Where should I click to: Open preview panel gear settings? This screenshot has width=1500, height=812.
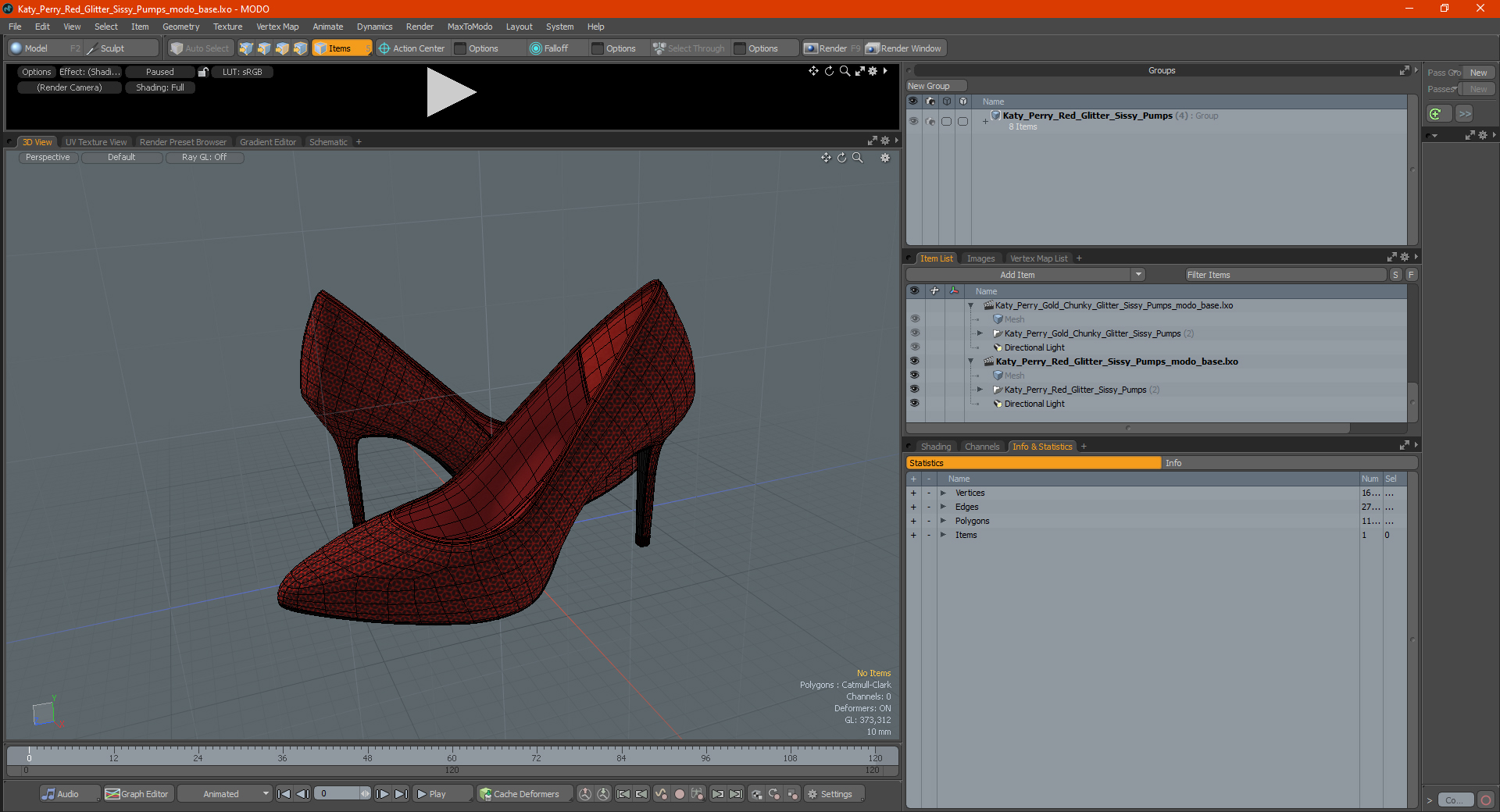(x=873, y=71)
